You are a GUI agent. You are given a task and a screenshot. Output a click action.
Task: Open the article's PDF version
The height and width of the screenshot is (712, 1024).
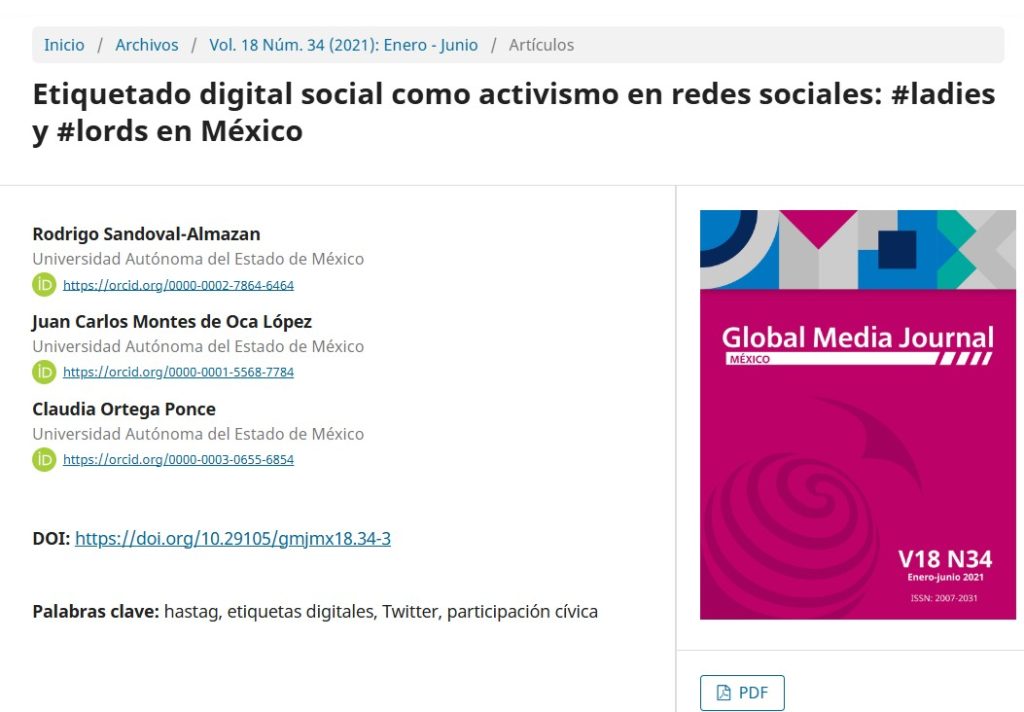pos(742,691)
